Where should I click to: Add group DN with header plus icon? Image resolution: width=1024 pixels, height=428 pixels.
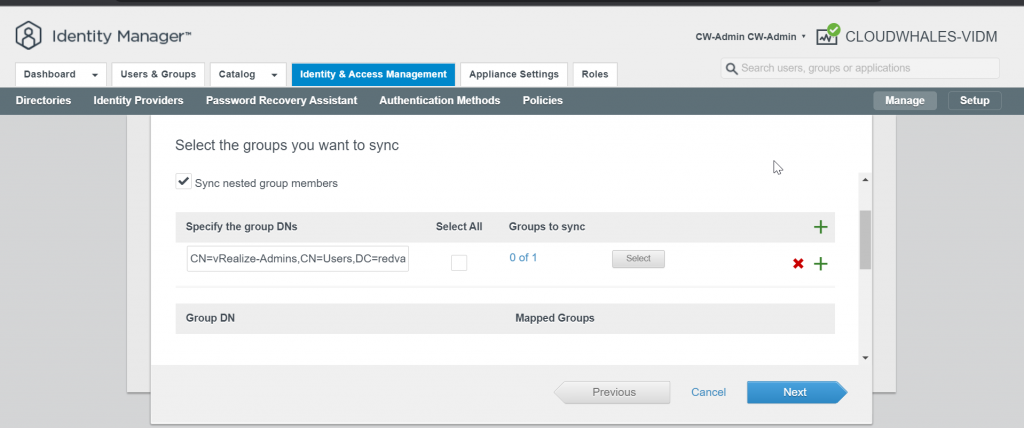click(821, 227)
